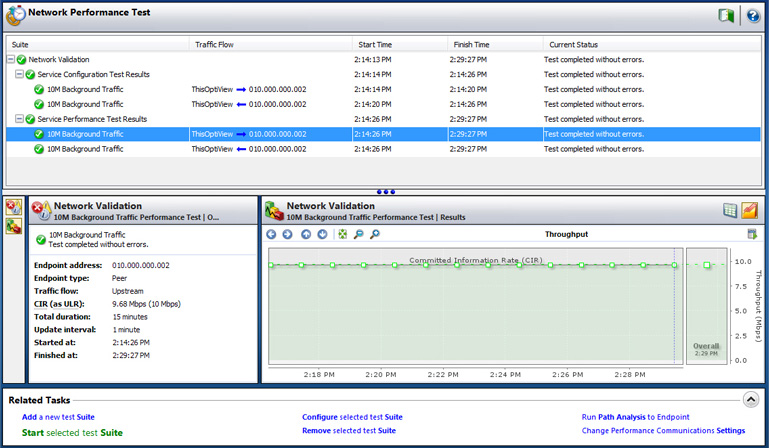Open the results chart sidebar icon
The width and height of the screenshot is (769, 448).
[x=13, y=227]
